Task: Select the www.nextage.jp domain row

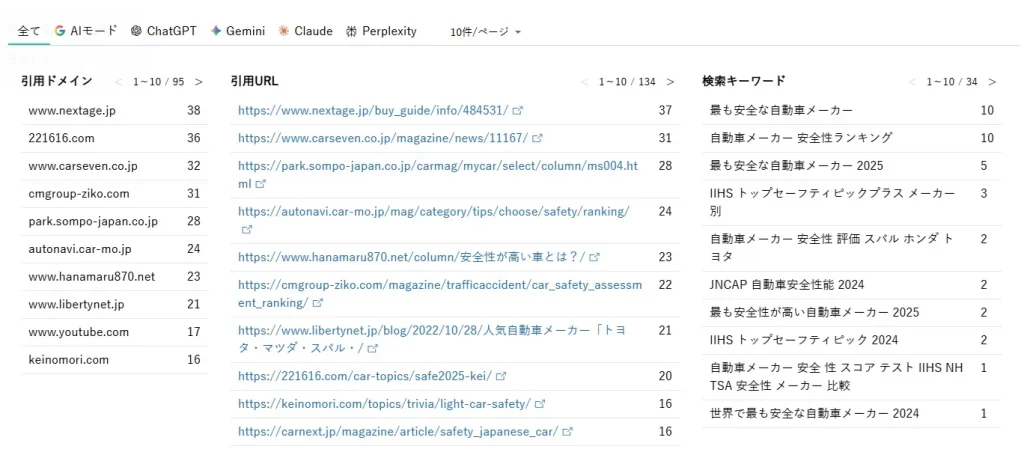Action: pos(114,111)
